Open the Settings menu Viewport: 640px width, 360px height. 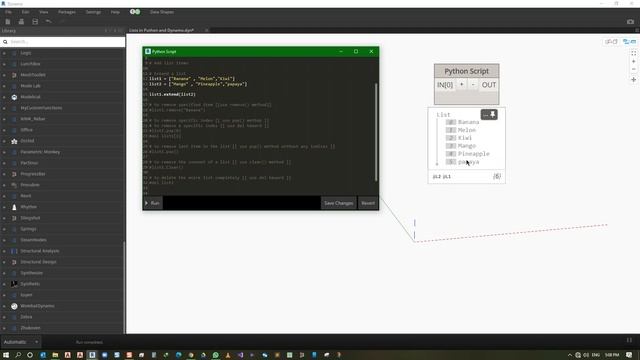coord(93,12)
